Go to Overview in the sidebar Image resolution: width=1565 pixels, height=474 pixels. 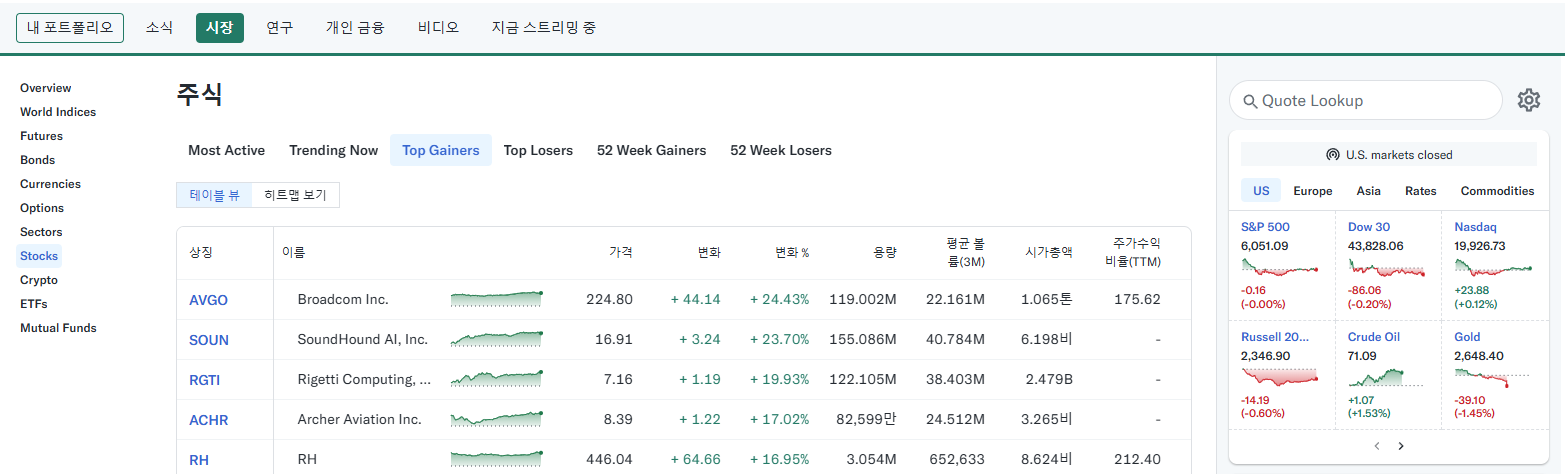46,88
